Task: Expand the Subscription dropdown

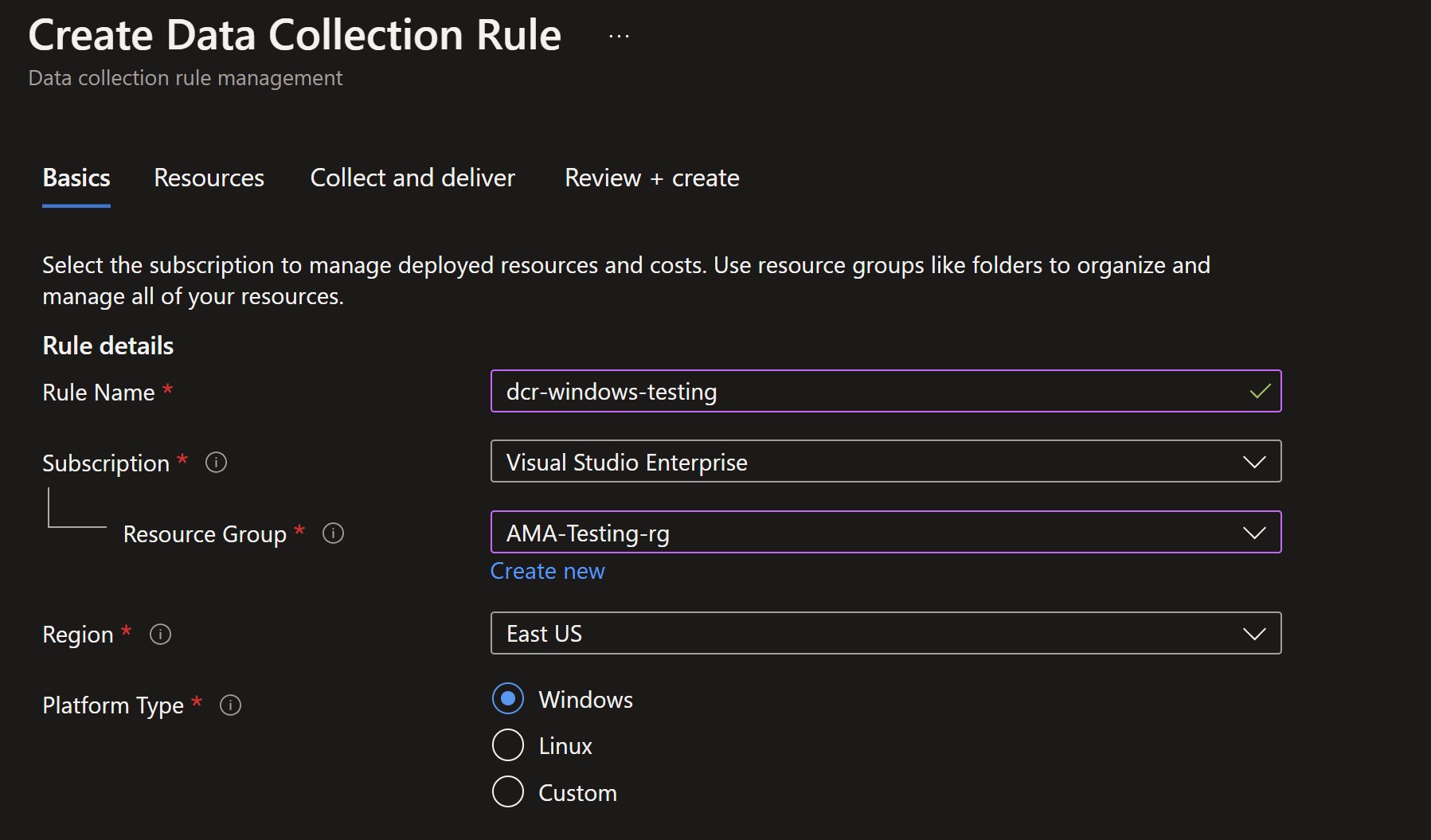Action: click(x=1253, y=462)
